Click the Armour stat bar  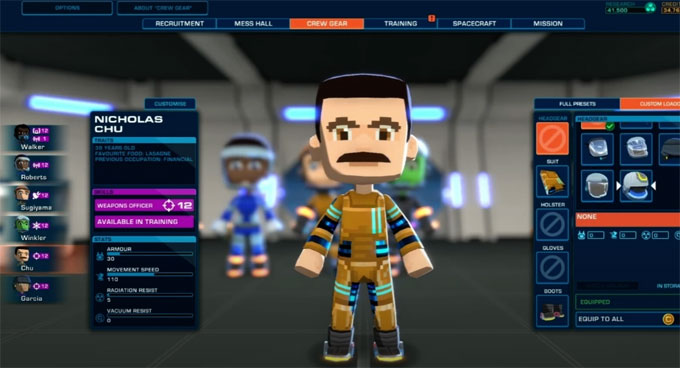149,254
